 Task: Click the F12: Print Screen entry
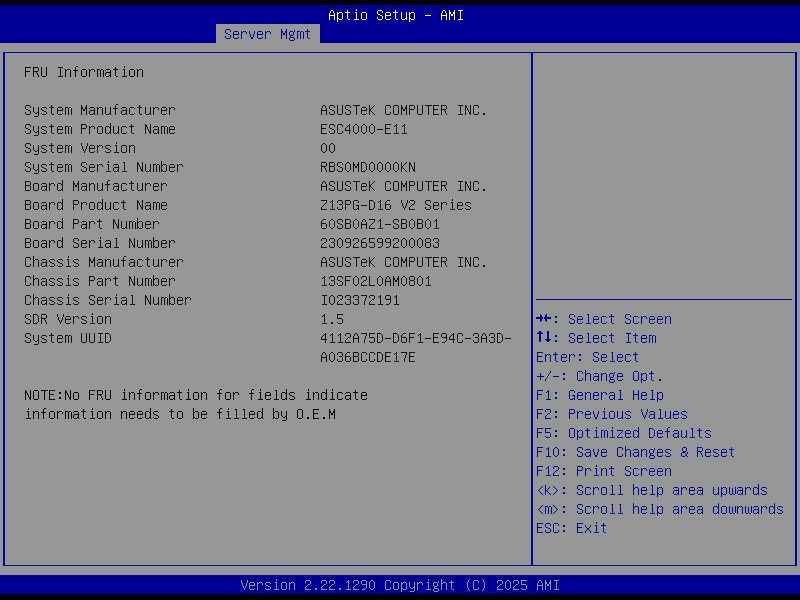(x=604, y=471)
